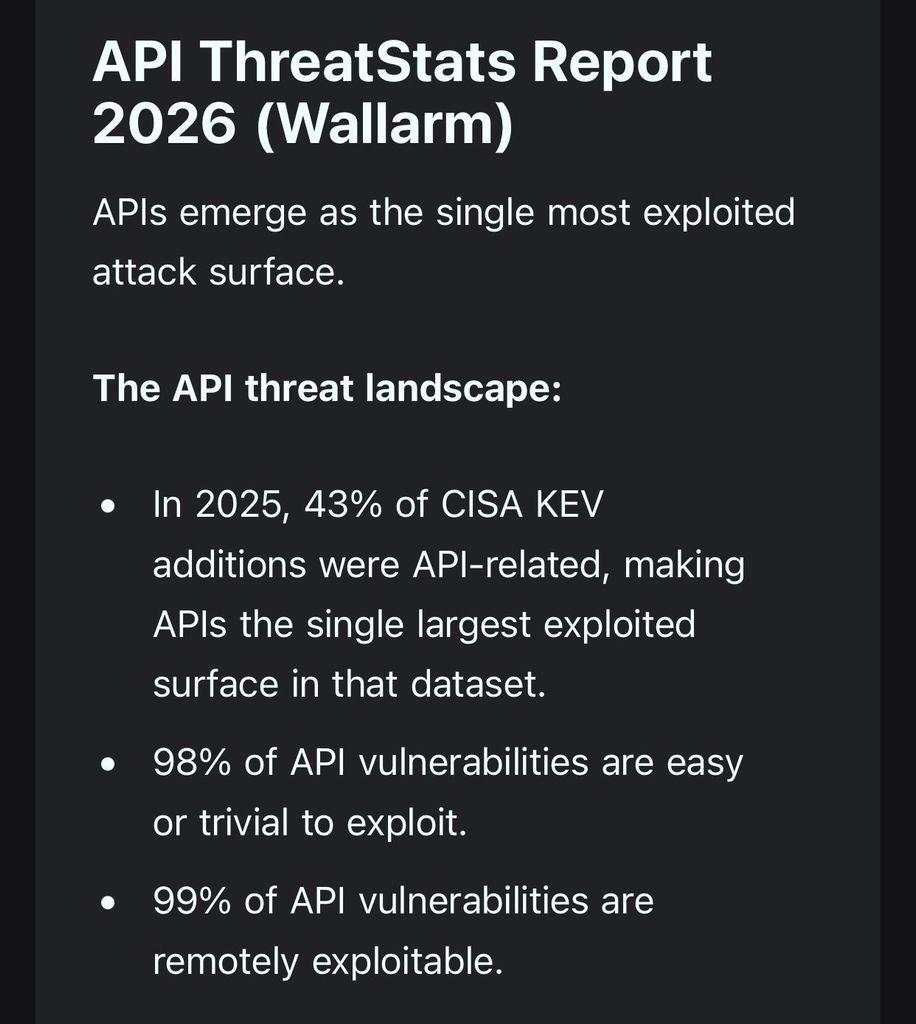
Task: Click "The API threat landscape:" subheading
Action: (x=327, y=388)
